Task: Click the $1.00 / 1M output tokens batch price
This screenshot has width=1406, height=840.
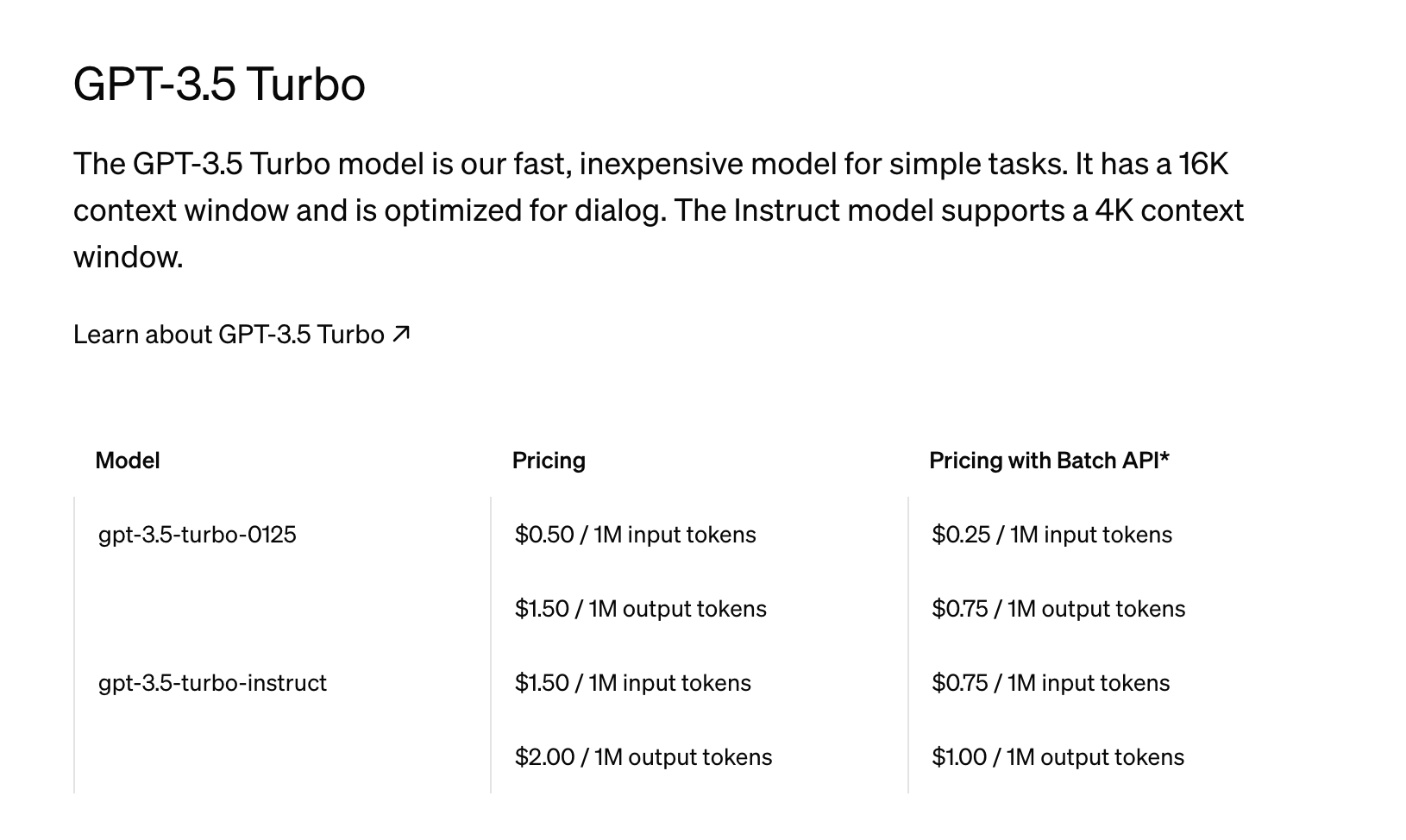Action: [1058, 757]
